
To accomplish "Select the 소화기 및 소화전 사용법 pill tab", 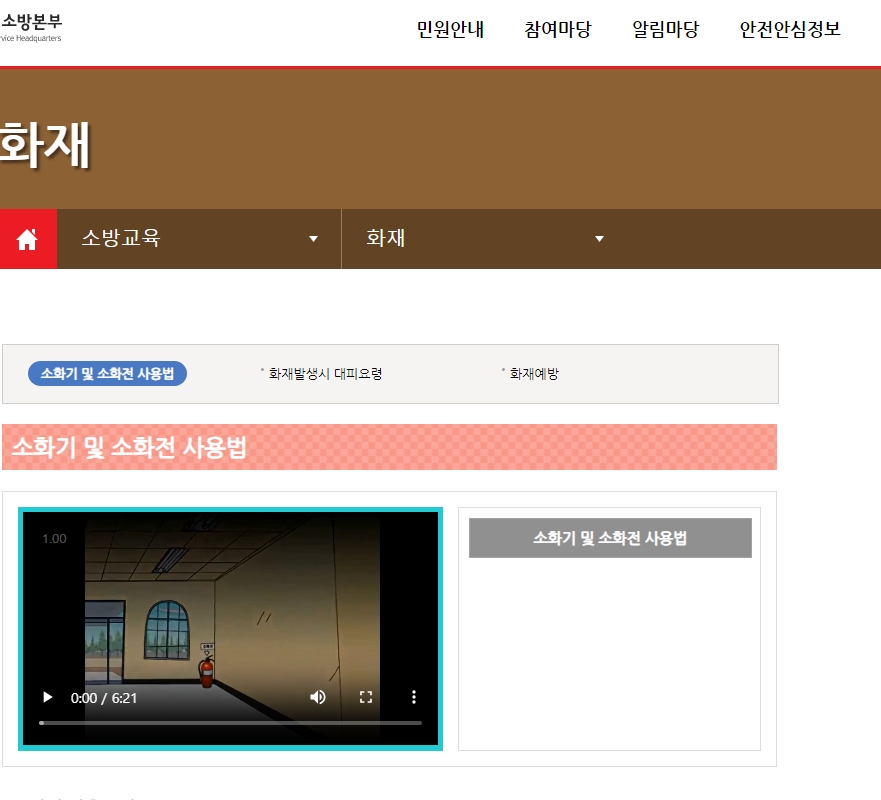I will (106, 373).
